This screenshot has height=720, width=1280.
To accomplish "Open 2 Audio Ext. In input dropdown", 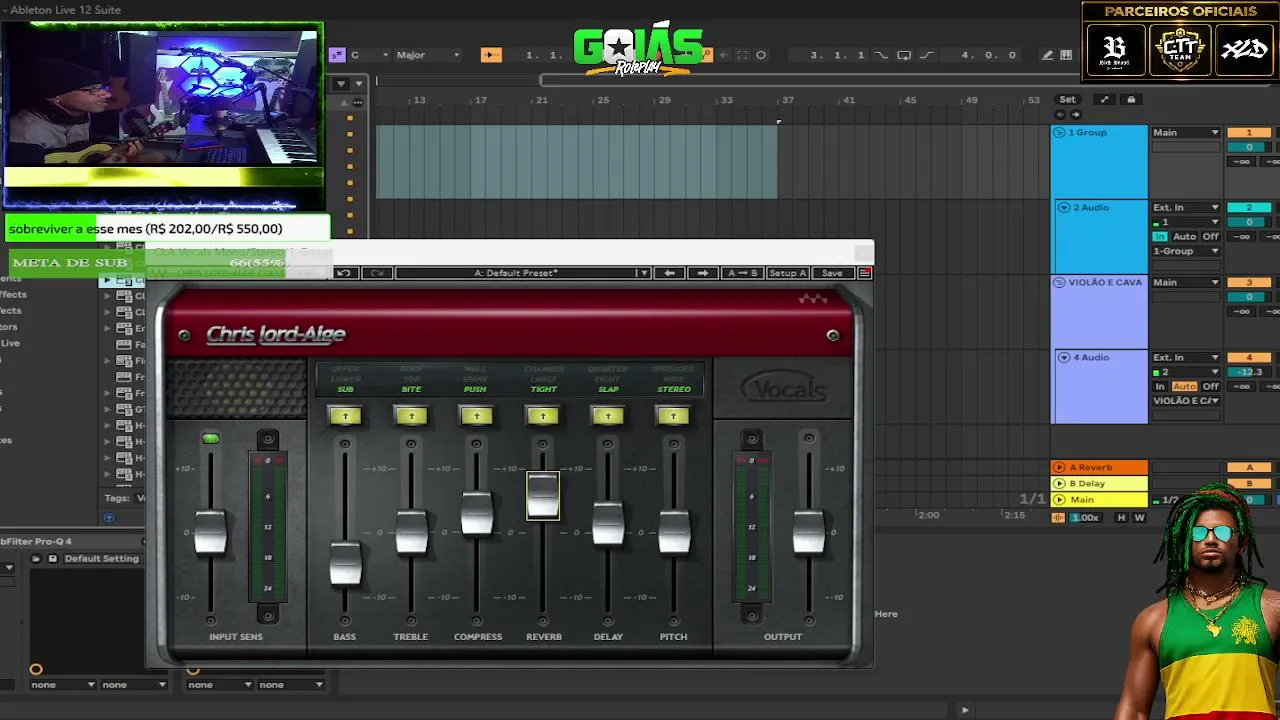I will pos(1186,208).
